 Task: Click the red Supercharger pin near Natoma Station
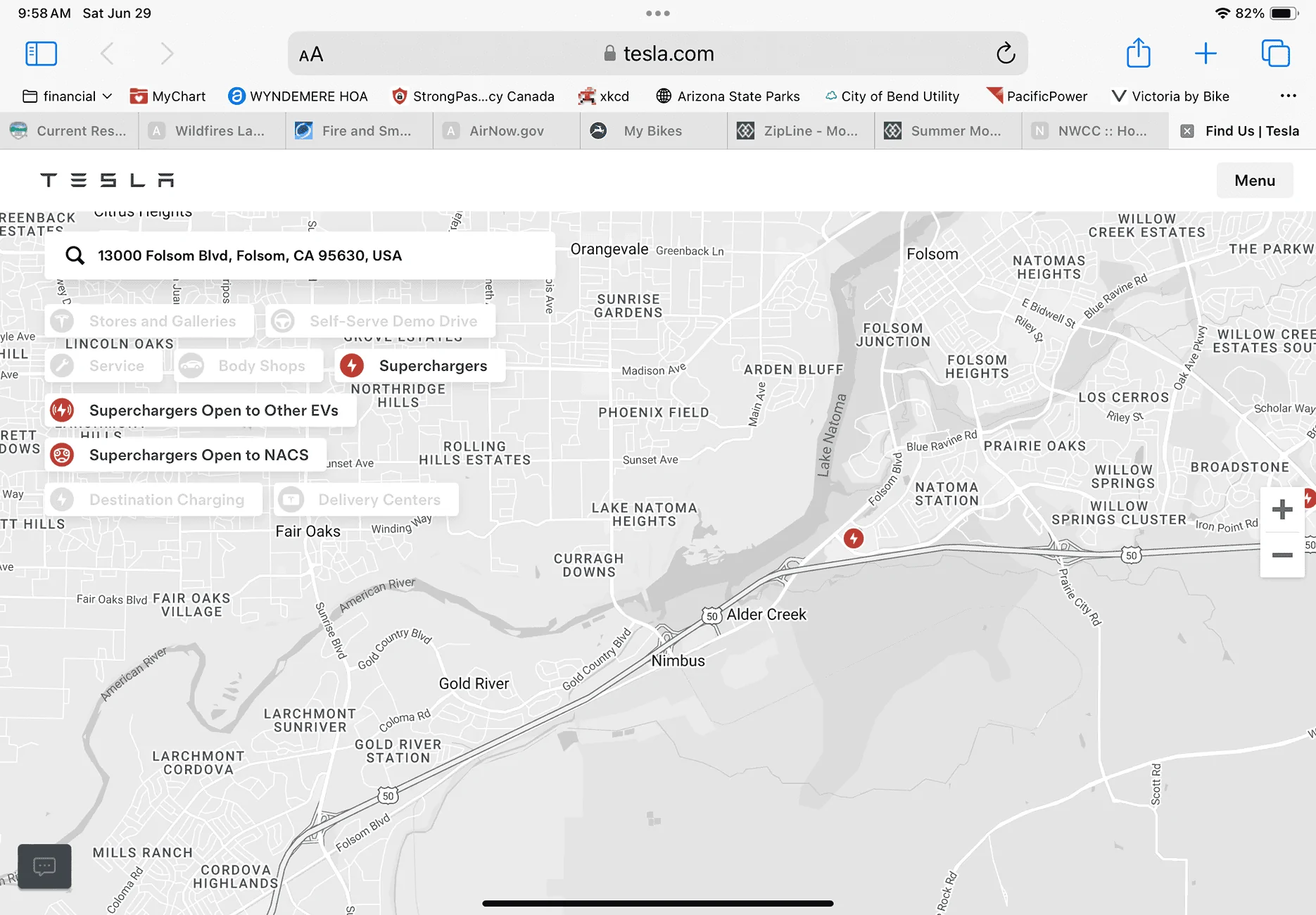[854, 538]
